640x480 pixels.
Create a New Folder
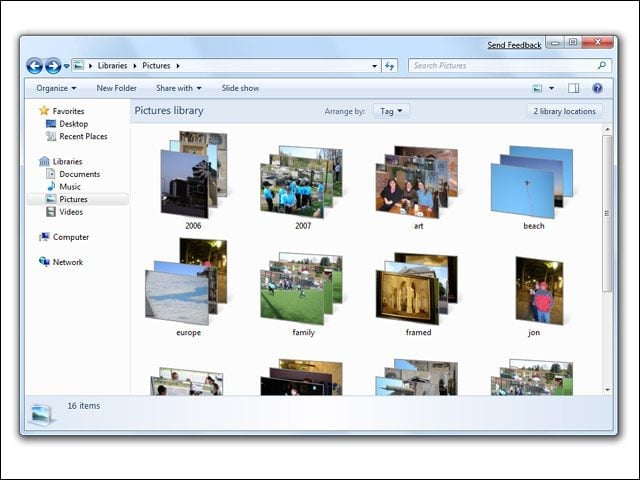116,88
